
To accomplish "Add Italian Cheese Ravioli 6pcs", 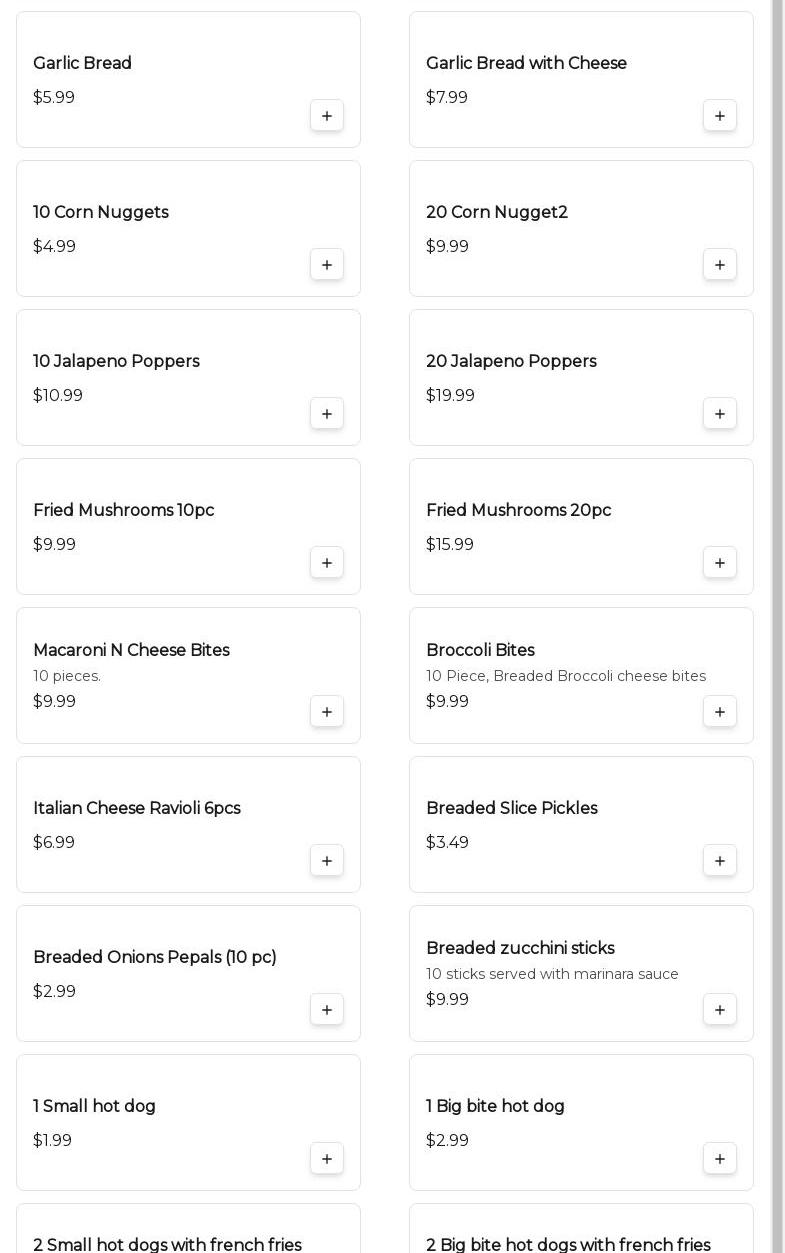I will point(327,861).
